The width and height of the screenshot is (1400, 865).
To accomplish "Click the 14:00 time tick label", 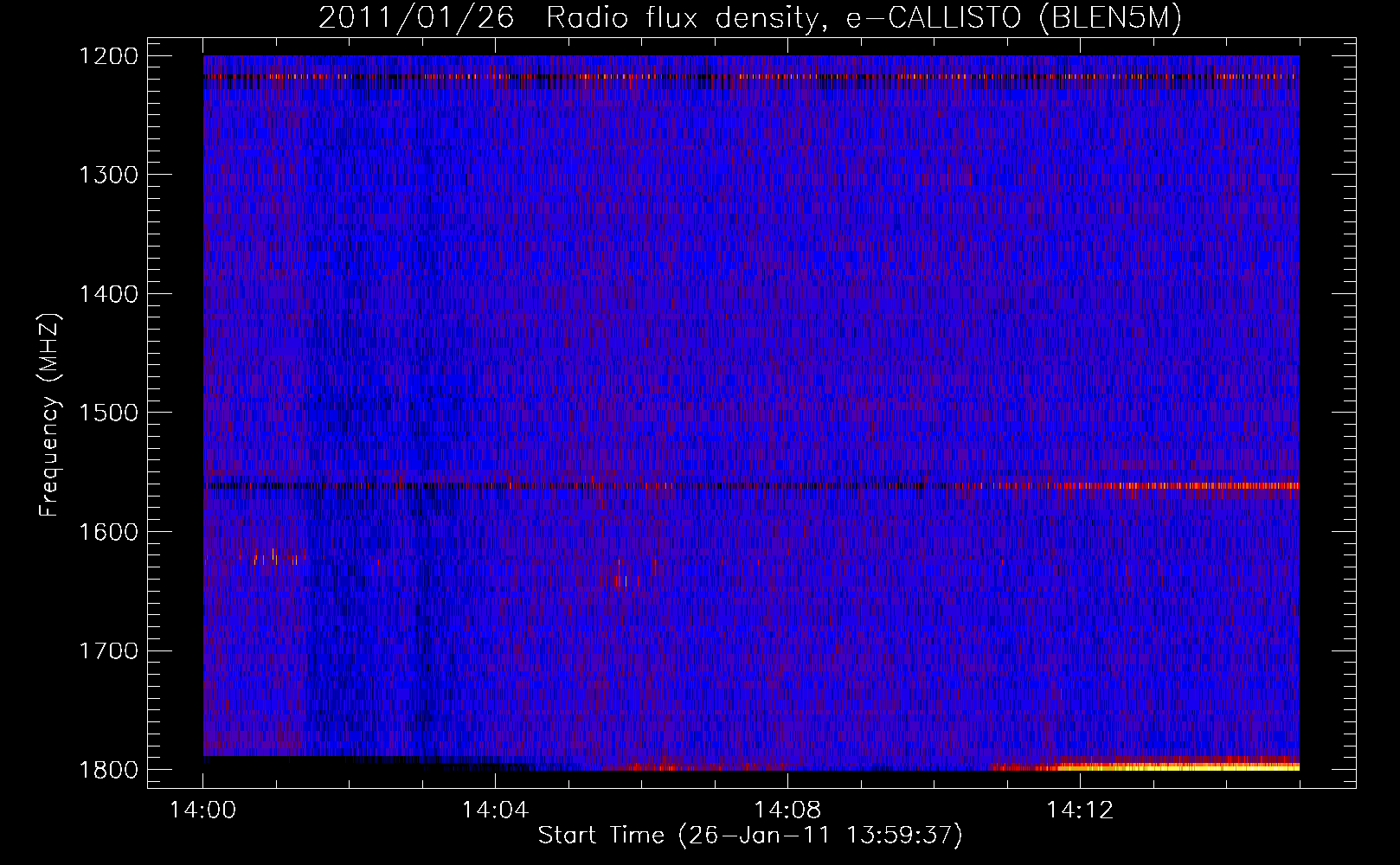I will click(203, 811).
